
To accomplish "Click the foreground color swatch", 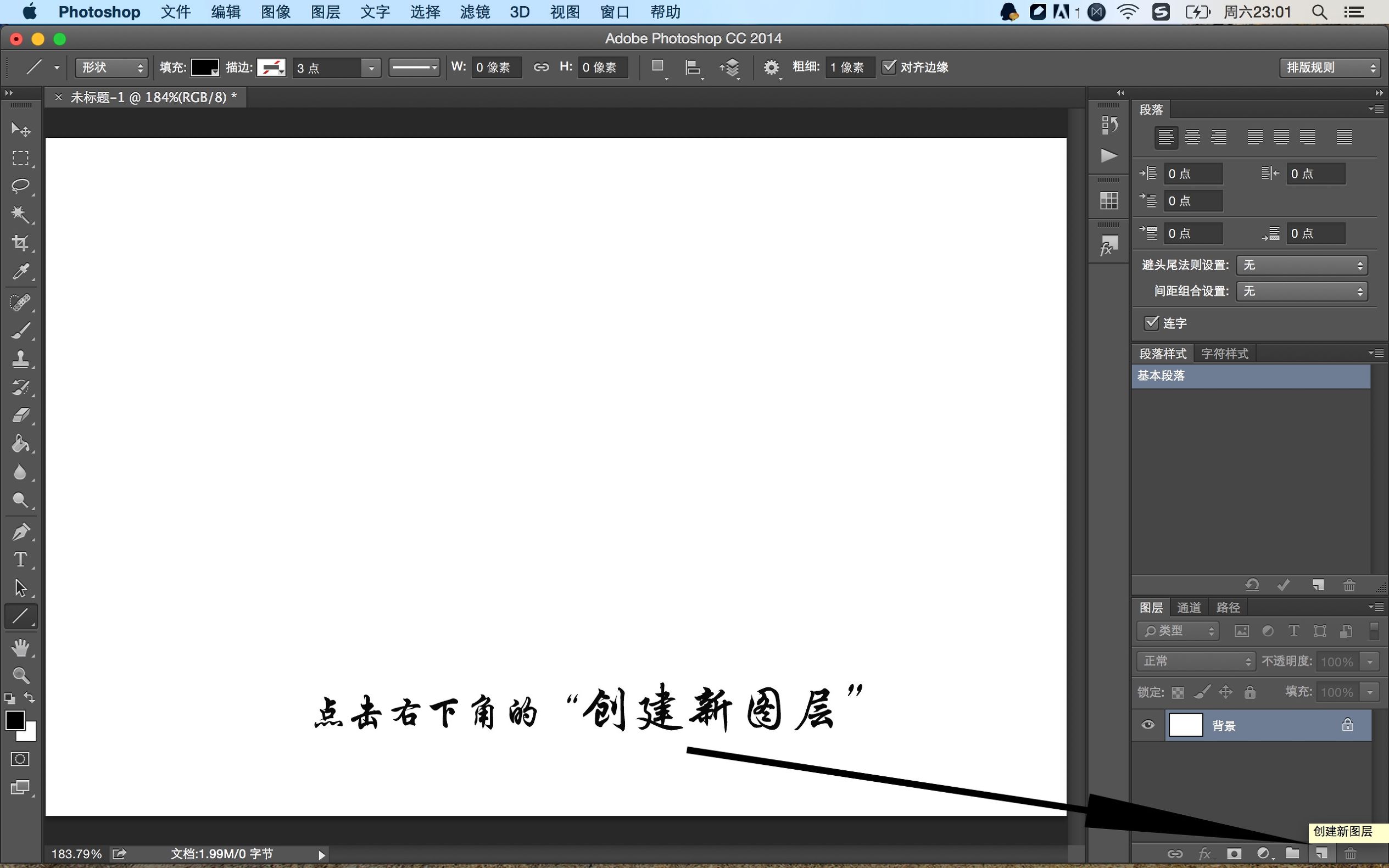I will (x=15, y=720).
